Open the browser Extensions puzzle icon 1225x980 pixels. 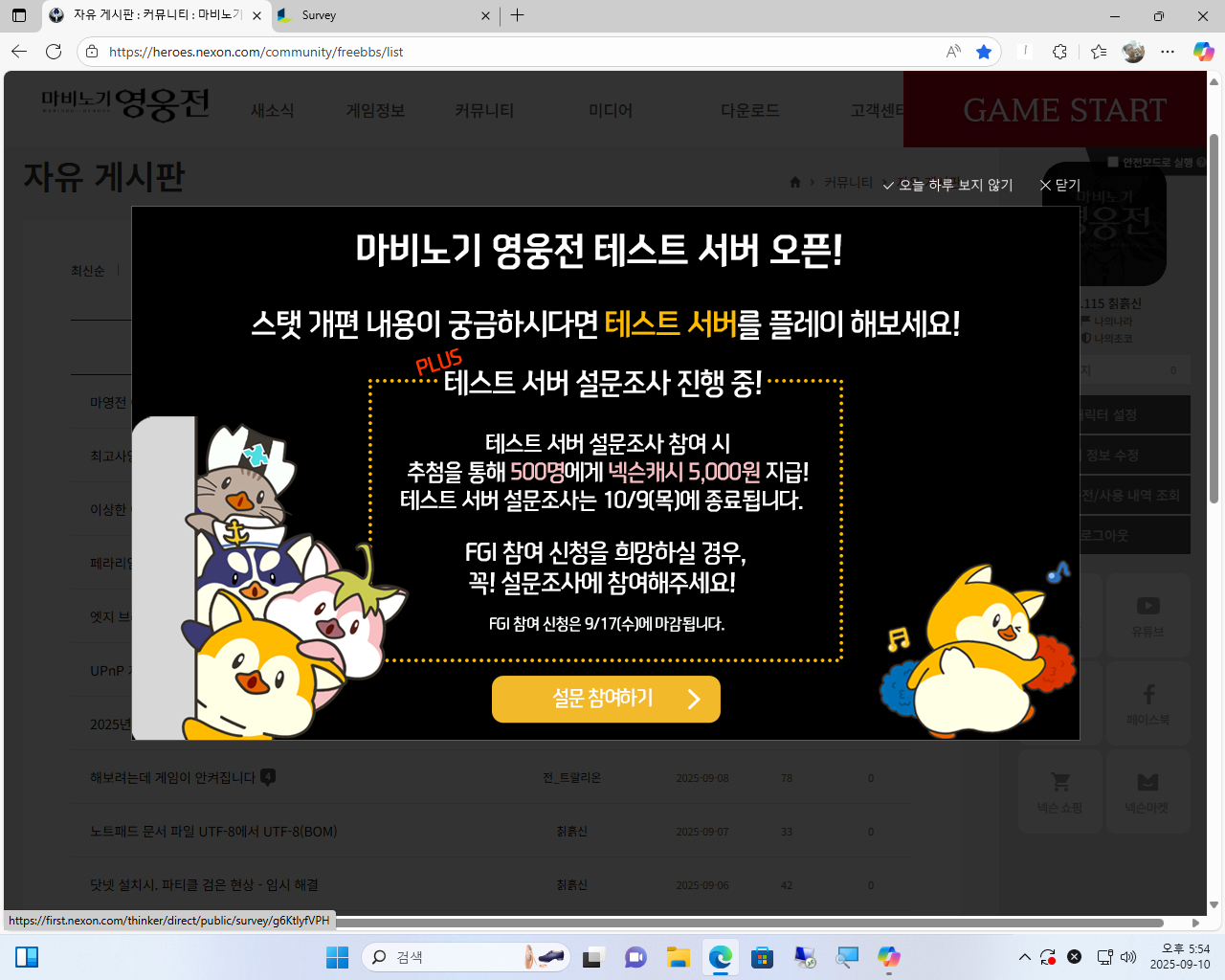tap(1059, 52)
